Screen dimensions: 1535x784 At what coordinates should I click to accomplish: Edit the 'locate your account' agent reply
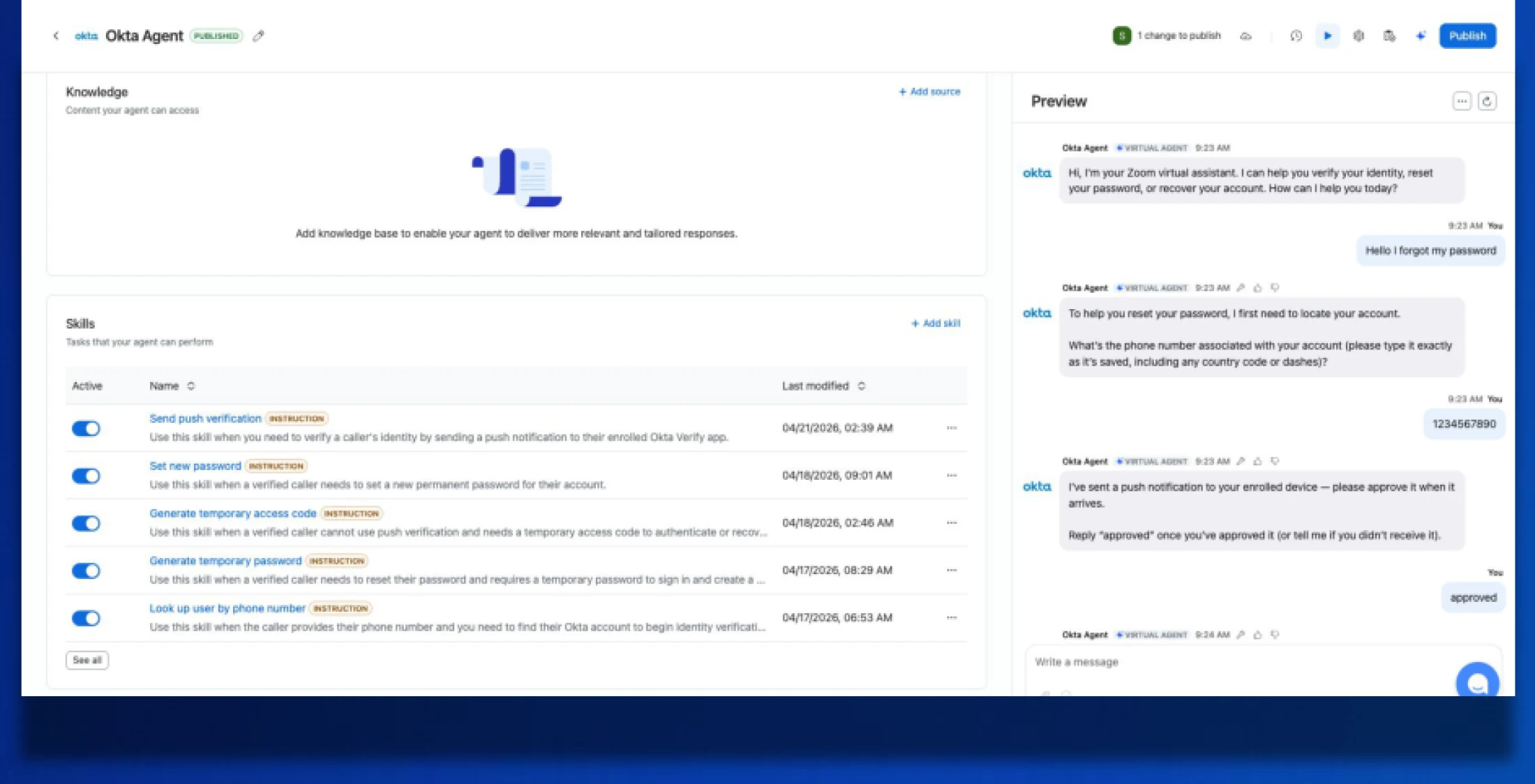[1241, 287]
